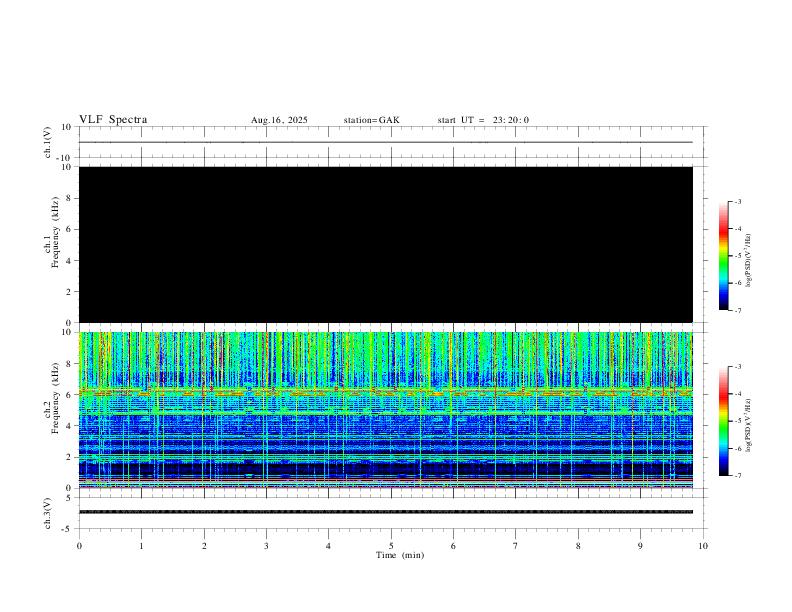
Task: Click the station=GAK label
Action: [371, 120]
